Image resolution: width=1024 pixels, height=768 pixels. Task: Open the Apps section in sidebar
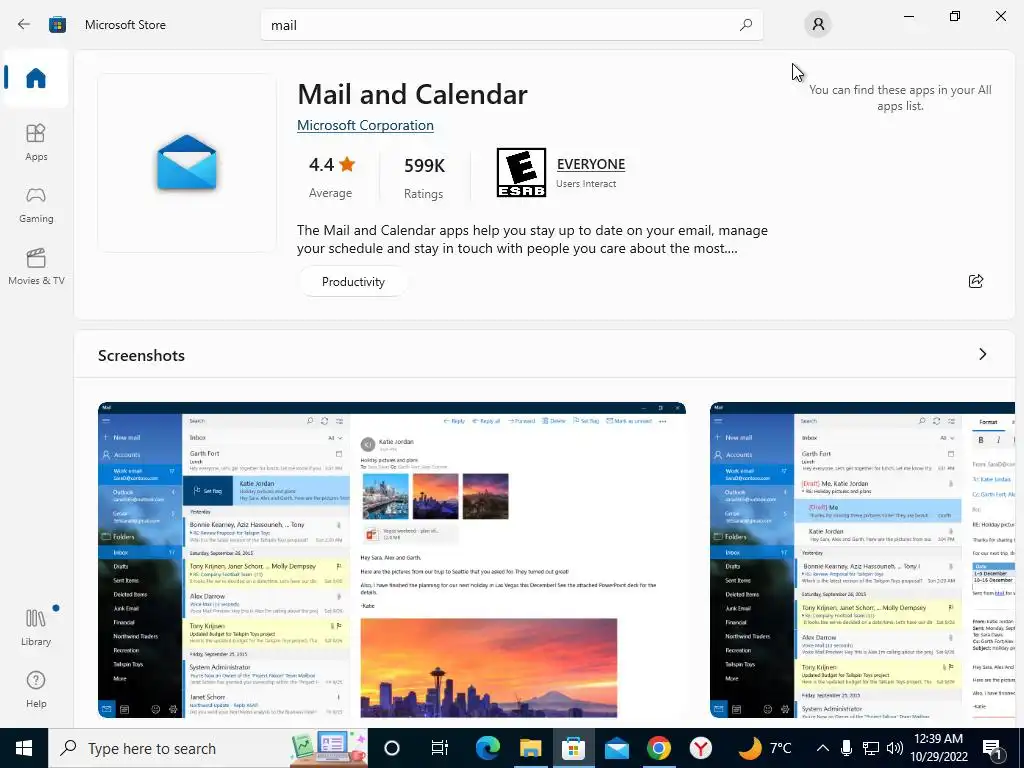36,142
